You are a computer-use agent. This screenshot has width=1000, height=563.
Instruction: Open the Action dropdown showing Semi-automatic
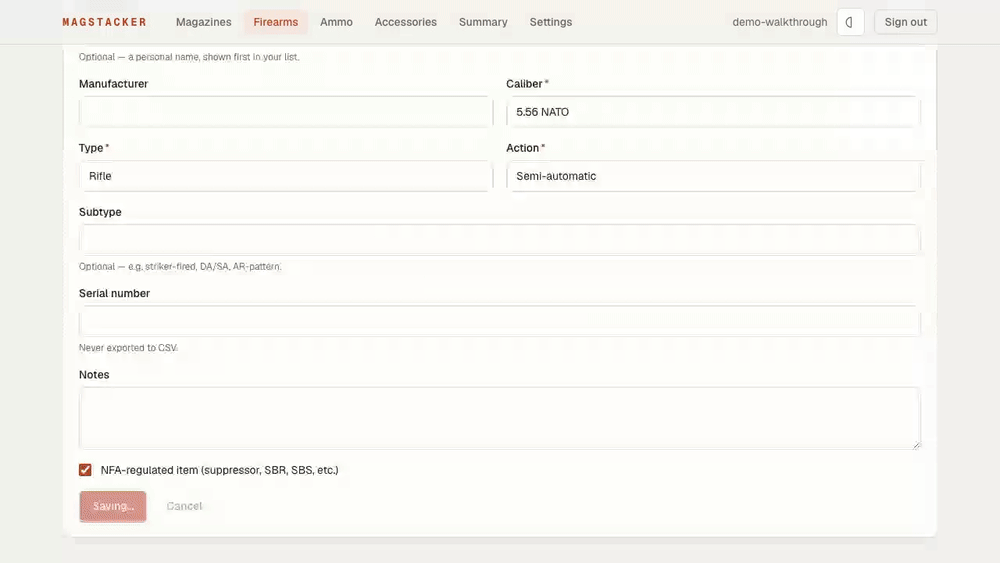click(x=713, y=176)
